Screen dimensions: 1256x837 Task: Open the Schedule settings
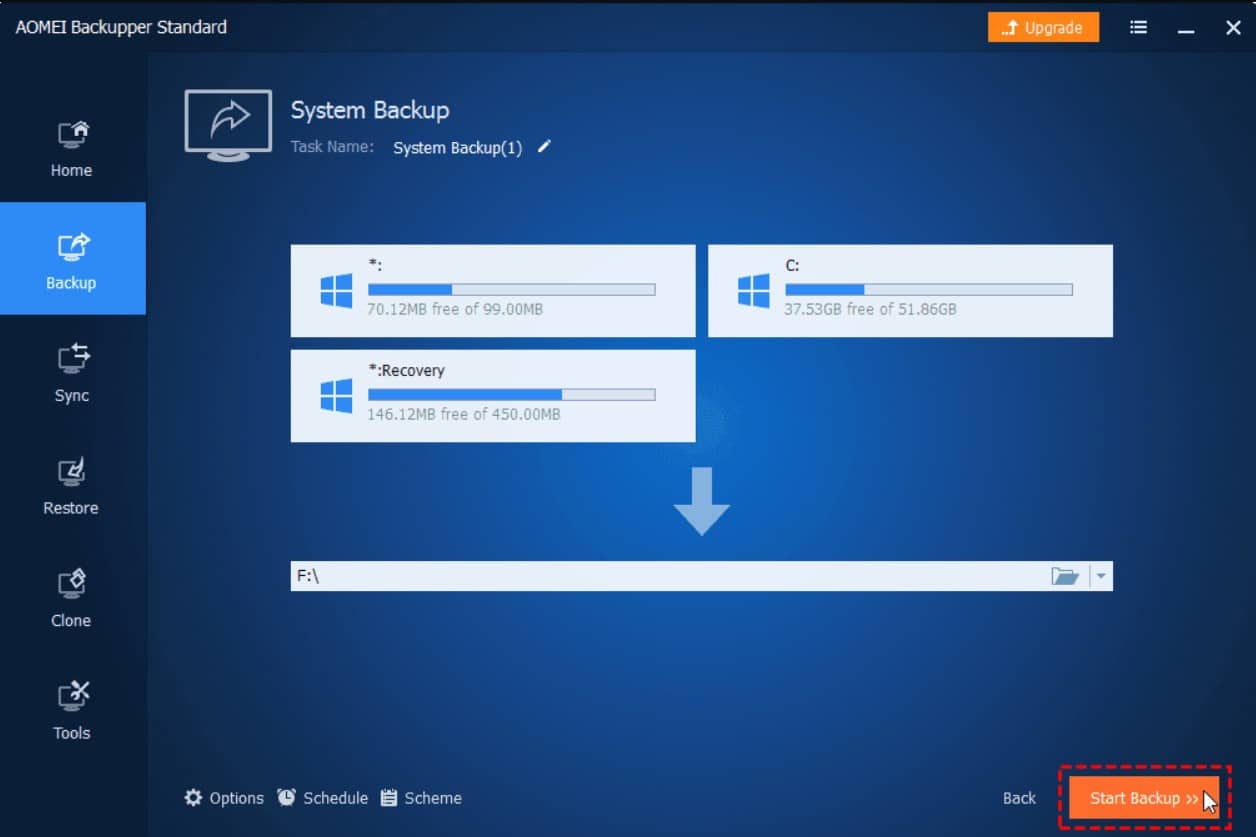(322, 798)
